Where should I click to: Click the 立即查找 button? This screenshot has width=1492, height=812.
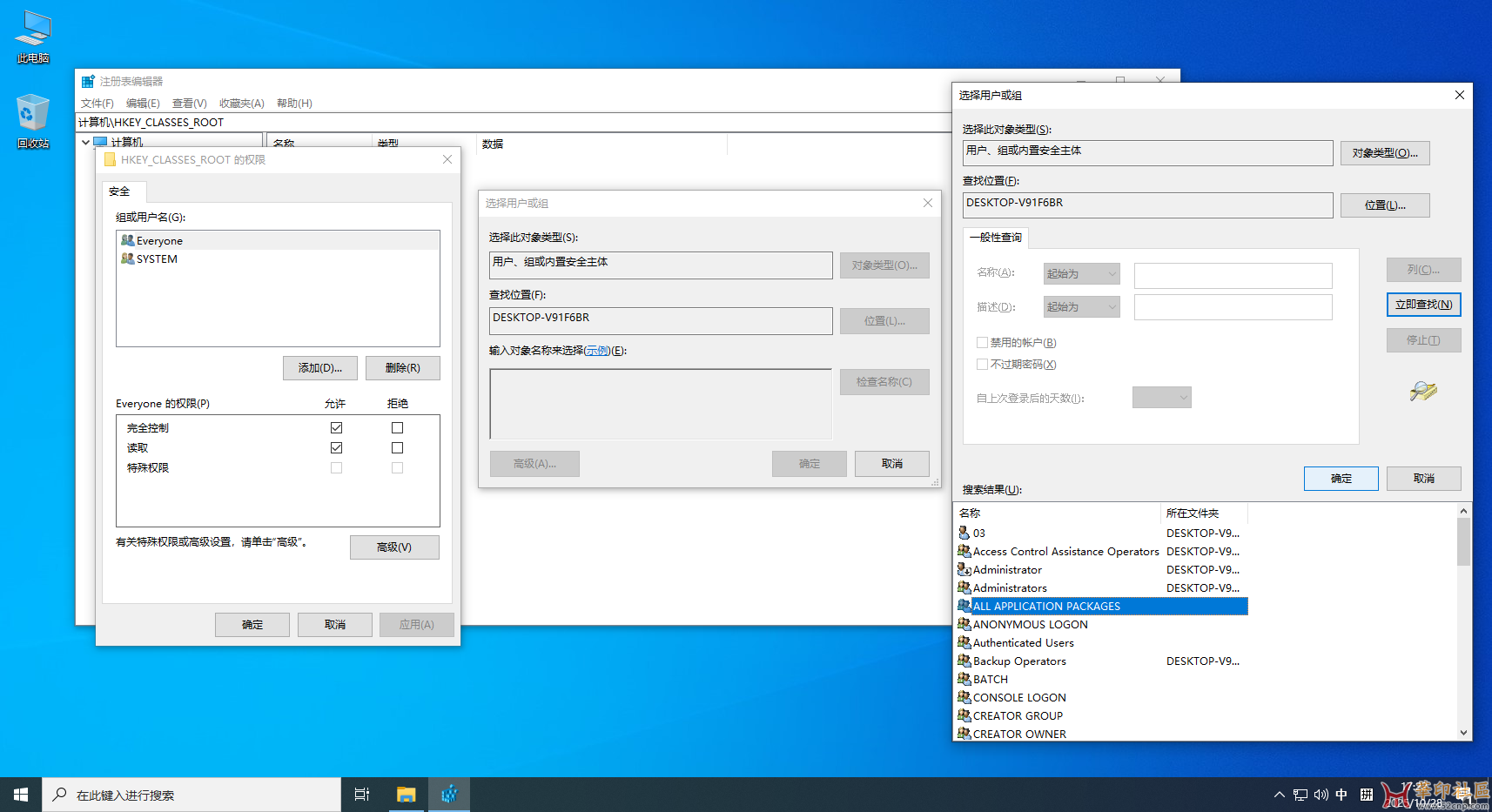[x=1423, y=305]
